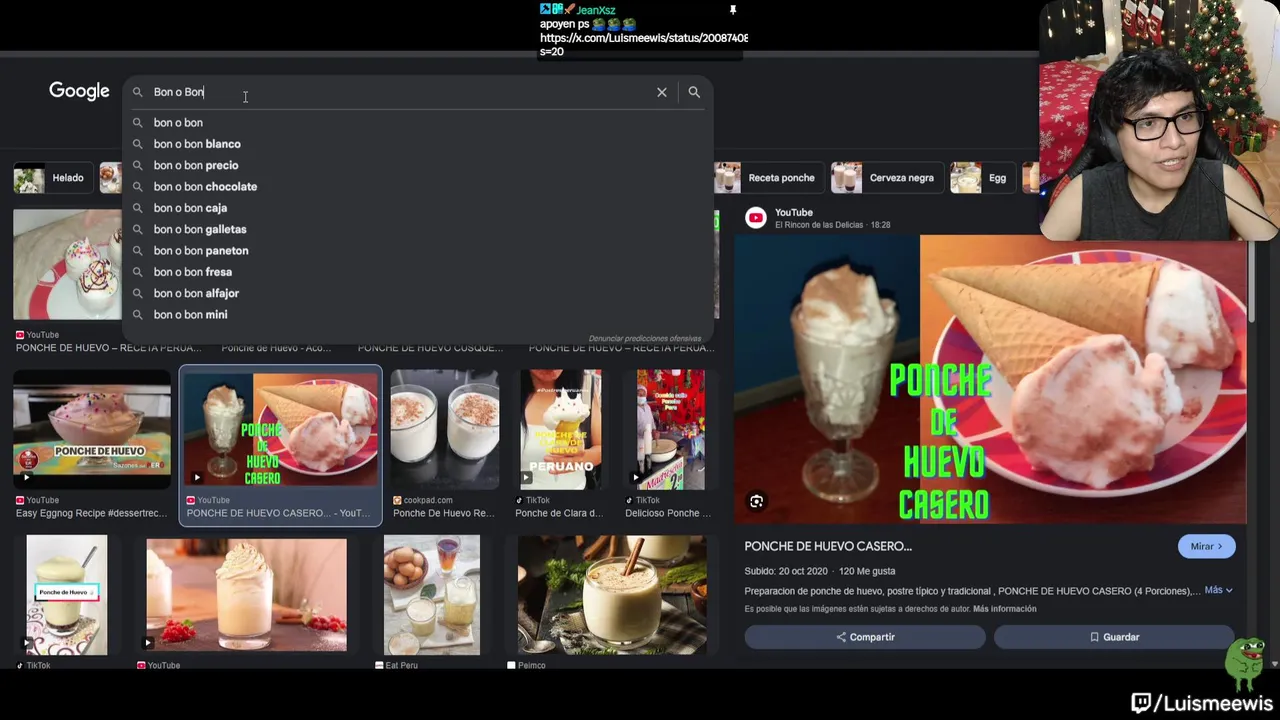The width and height of the screenshot is (1280, 720).
Task: Click the "El Rincon de las Delicias" source text
Action: [x=818, y=225]
